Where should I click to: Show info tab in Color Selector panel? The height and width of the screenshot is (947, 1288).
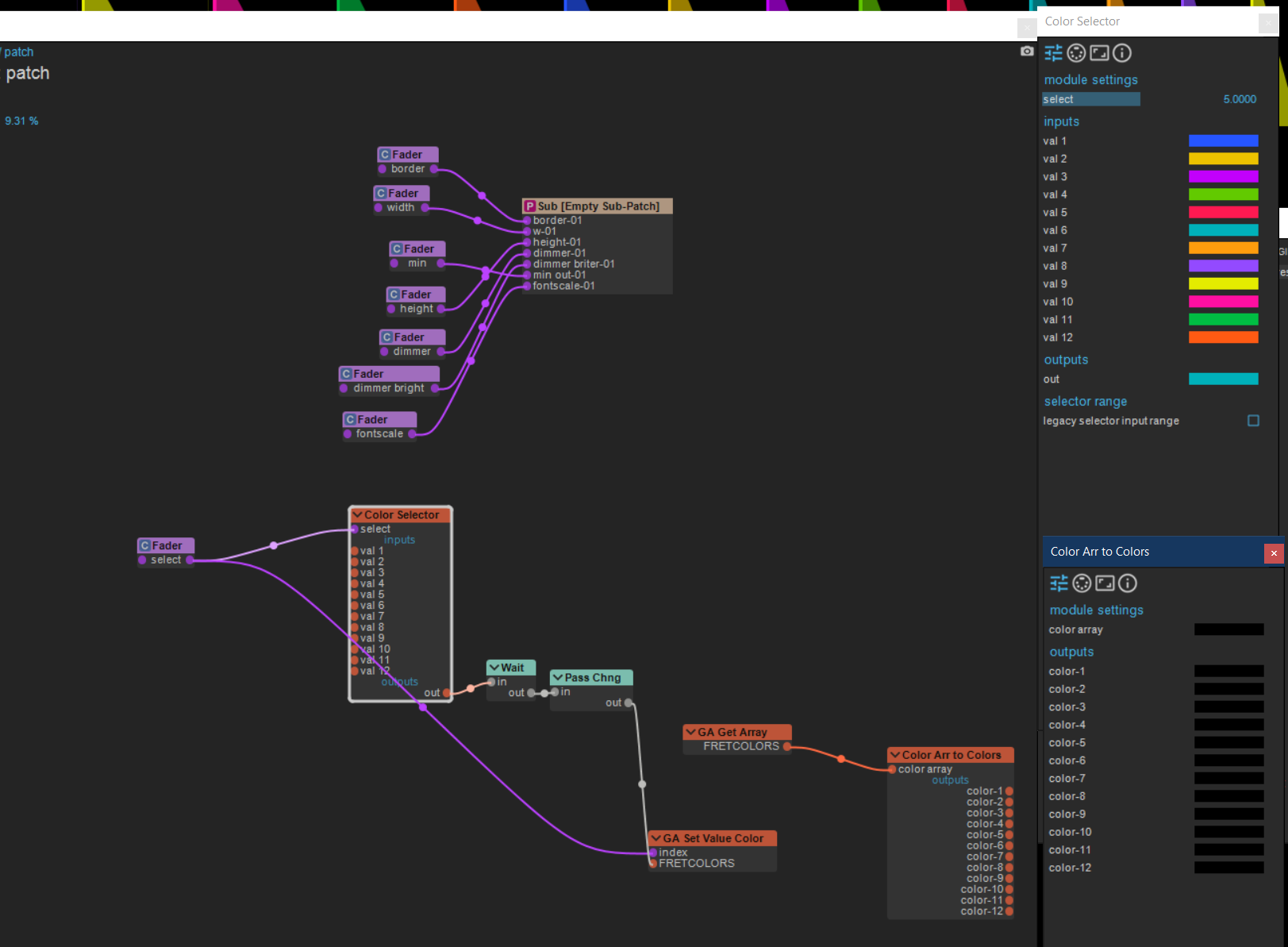1122,53
